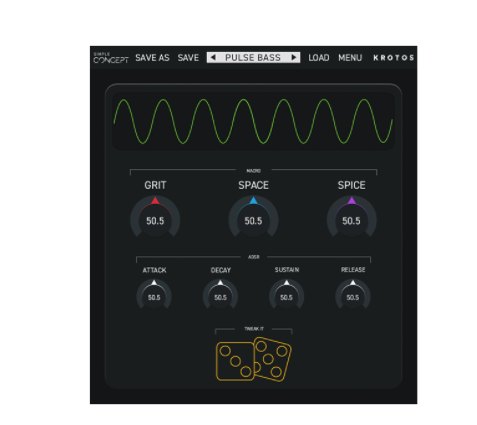Screen dimensions: 477x425
Task: Click the ATTACK knob
Action: 154,295
